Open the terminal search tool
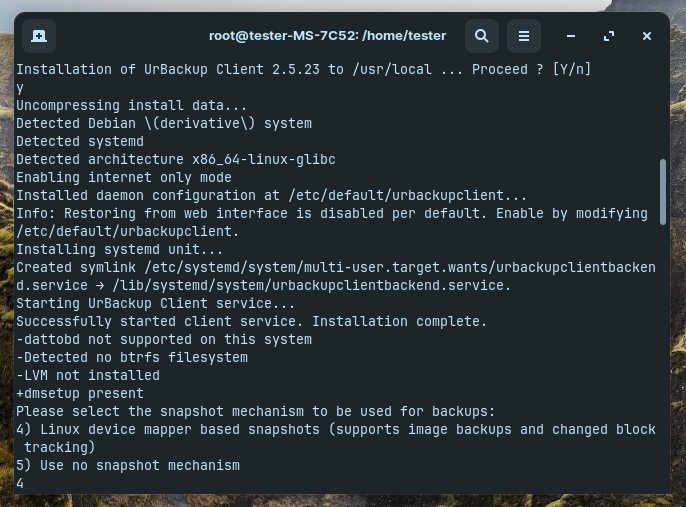 pyautogui.click(x=482, y=36)
